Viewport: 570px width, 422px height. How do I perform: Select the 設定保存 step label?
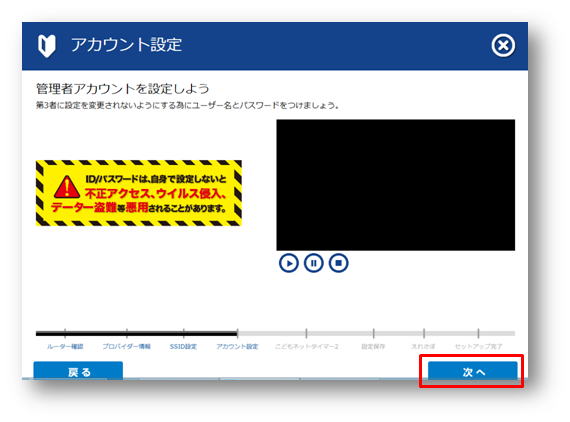(373, 347)
